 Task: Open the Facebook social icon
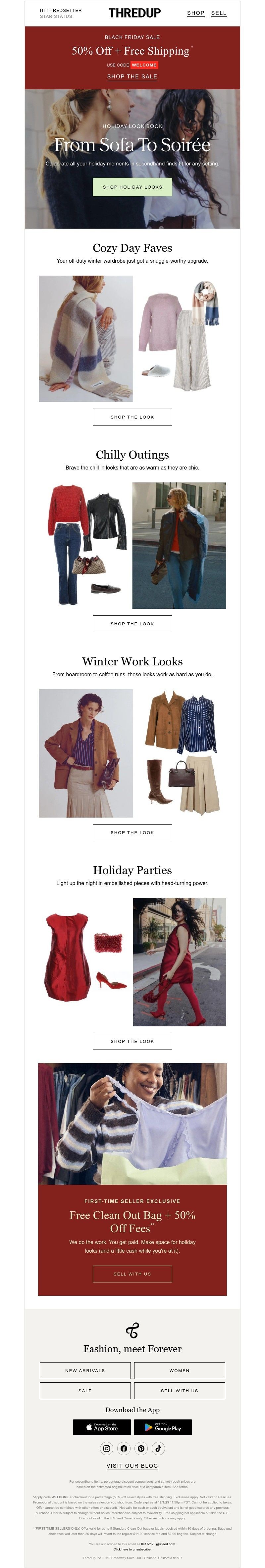point(124,1448)
